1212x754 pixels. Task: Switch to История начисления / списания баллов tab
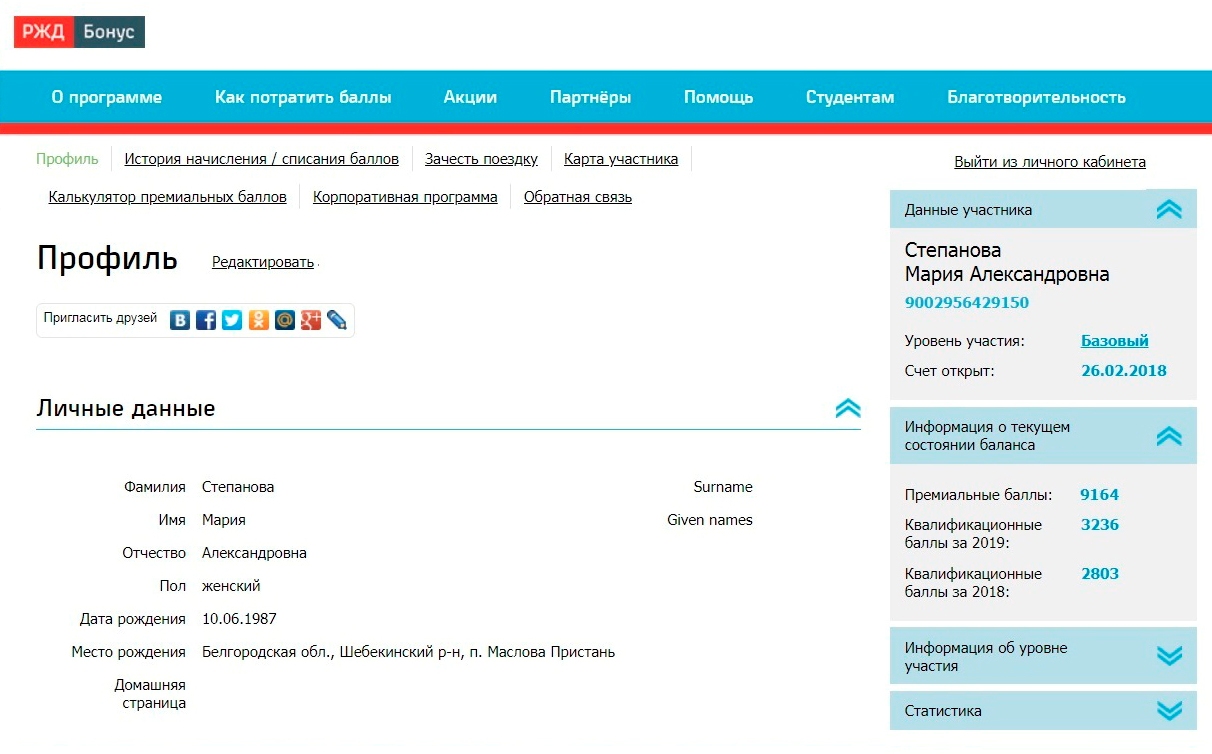262,159
